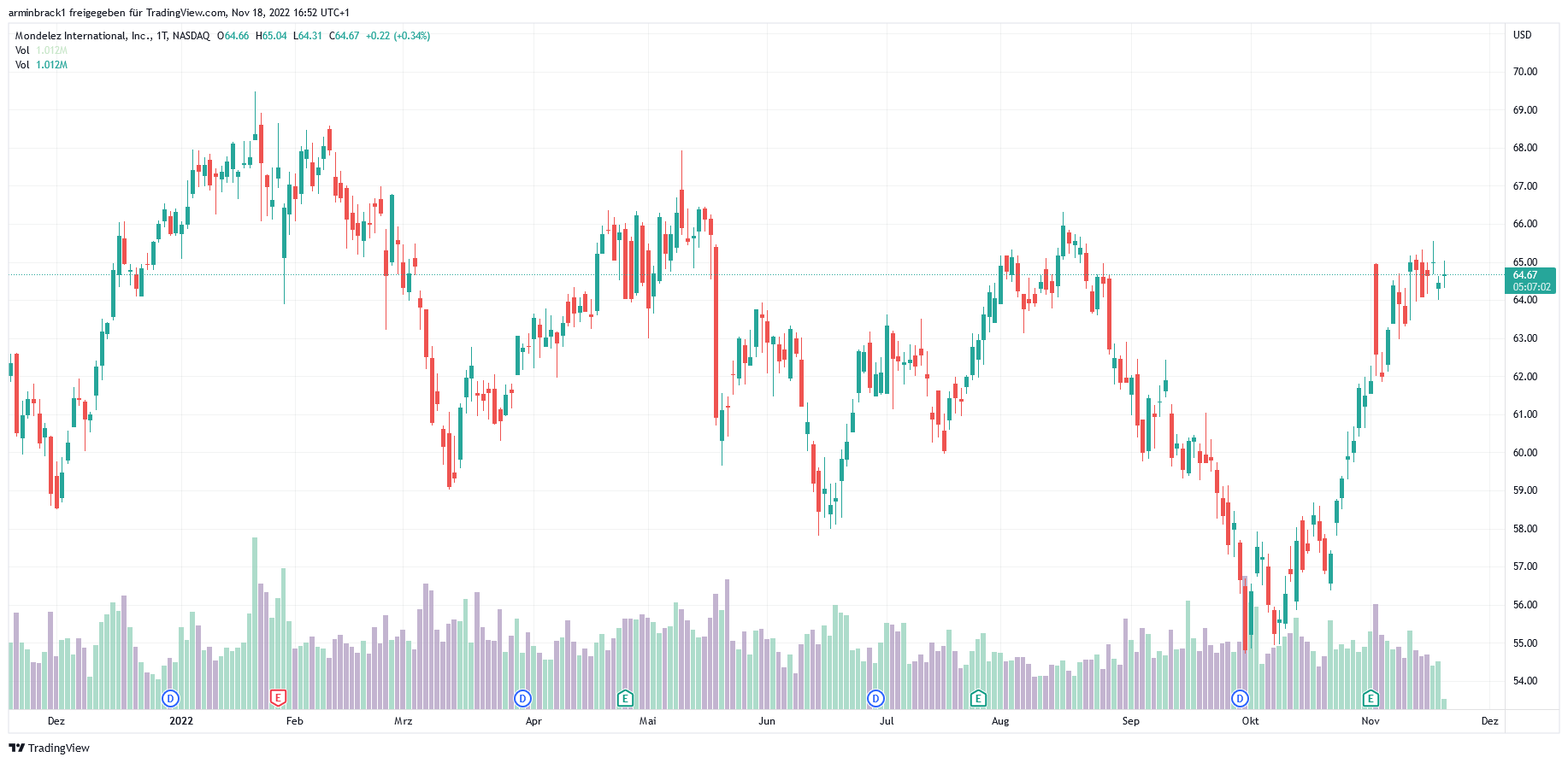
Task: Click the USD currency label
Action: point(1522,35)
